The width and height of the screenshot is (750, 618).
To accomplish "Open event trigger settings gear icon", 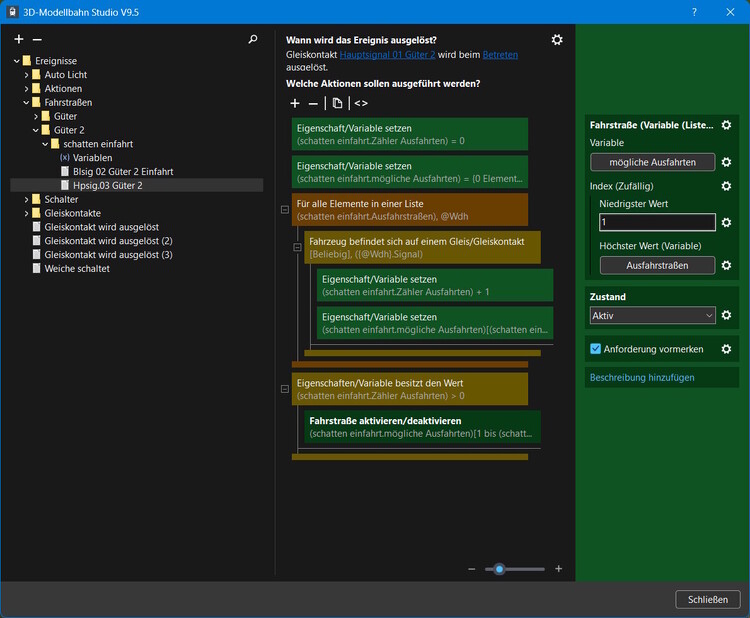I will pyautogui.click(x=557, y=39).
